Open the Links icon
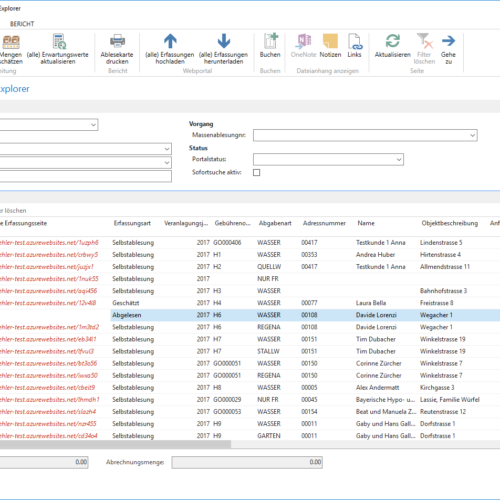 click(355, 41)
